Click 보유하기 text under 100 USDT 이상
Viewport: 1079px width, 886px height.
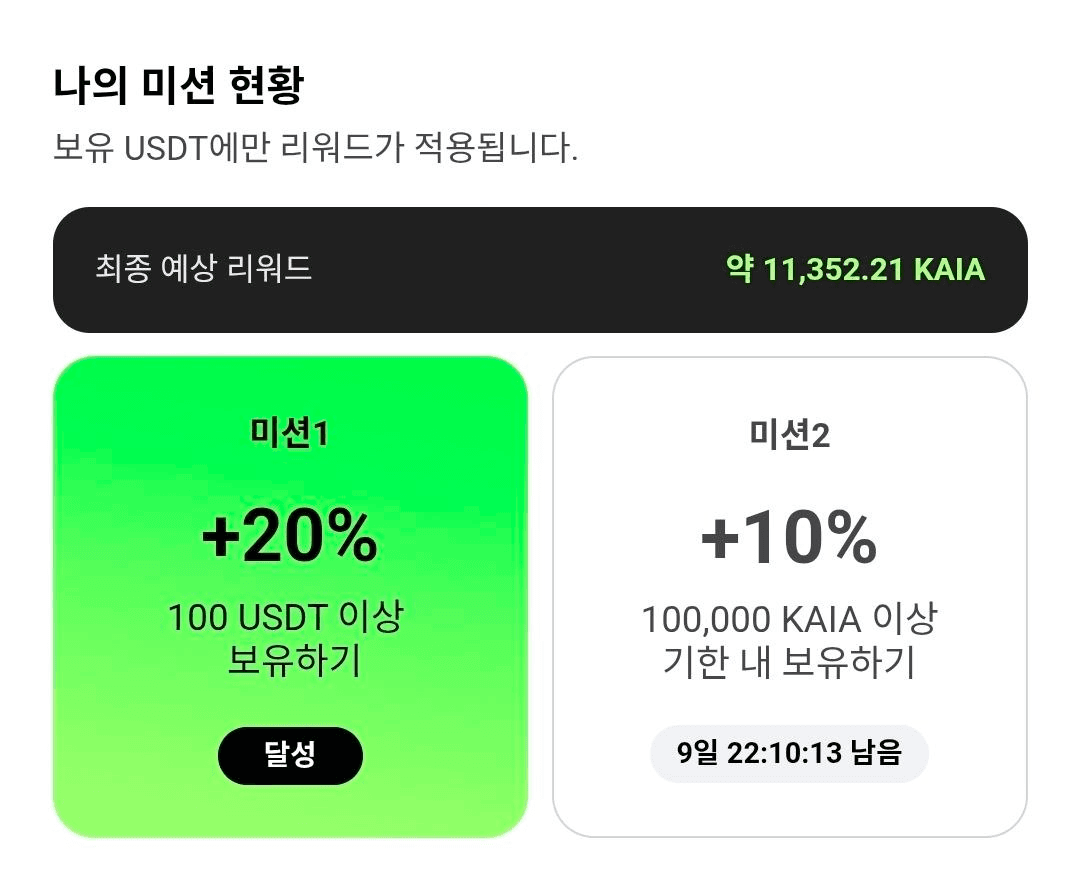(294, 661)
